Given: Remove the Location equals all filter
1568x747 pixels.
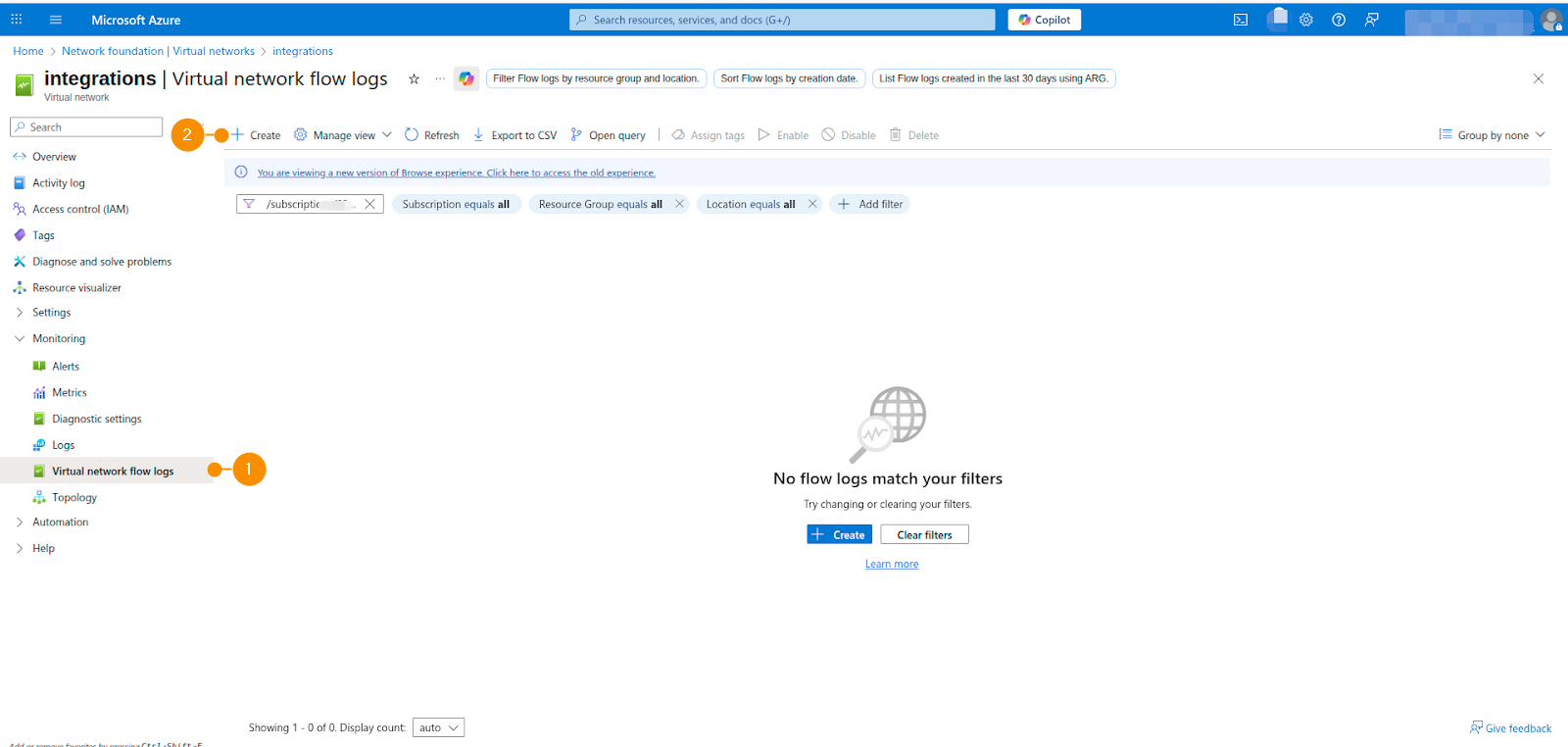Looking at the screenshot, I should (812, 204).
